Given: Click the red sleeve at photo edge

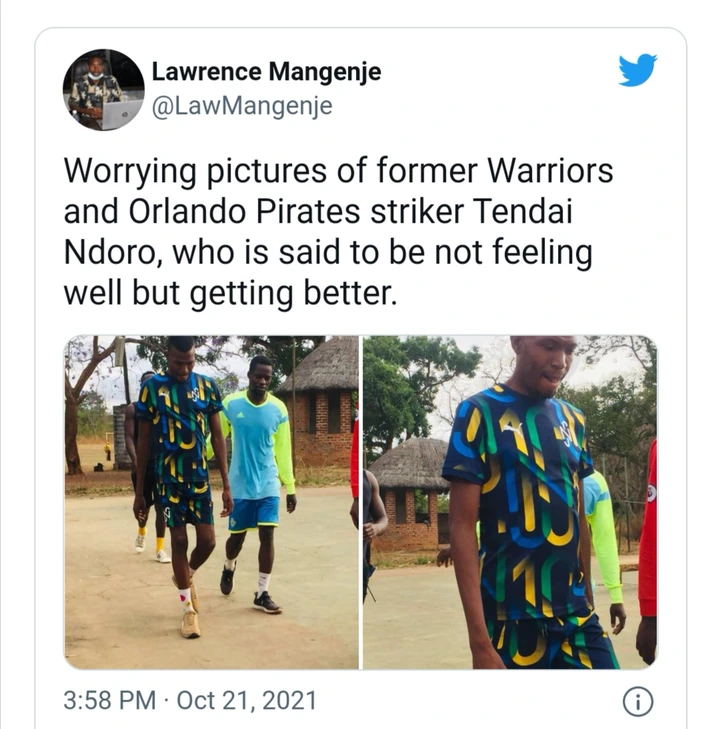Looking at the screenshot, I should [x=647, y=530].
